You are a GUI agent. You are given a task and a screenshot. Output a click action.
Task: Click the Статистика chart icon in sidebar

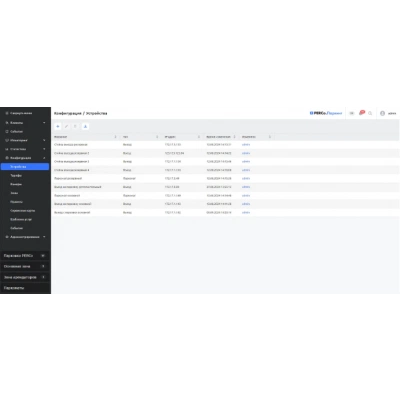pos(7,149)
